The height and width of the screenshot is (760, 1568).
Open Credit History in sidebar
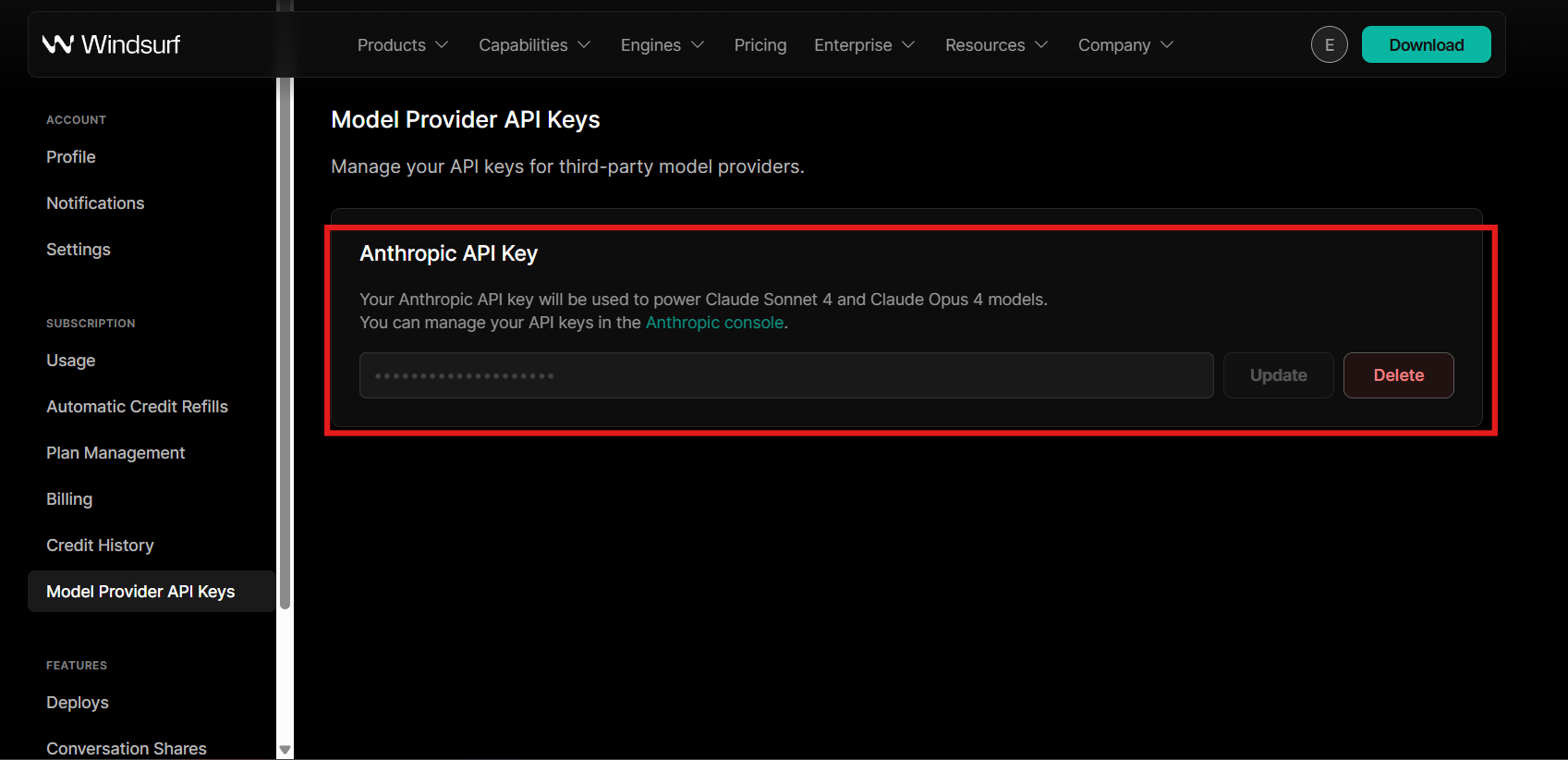click(100, 545)
